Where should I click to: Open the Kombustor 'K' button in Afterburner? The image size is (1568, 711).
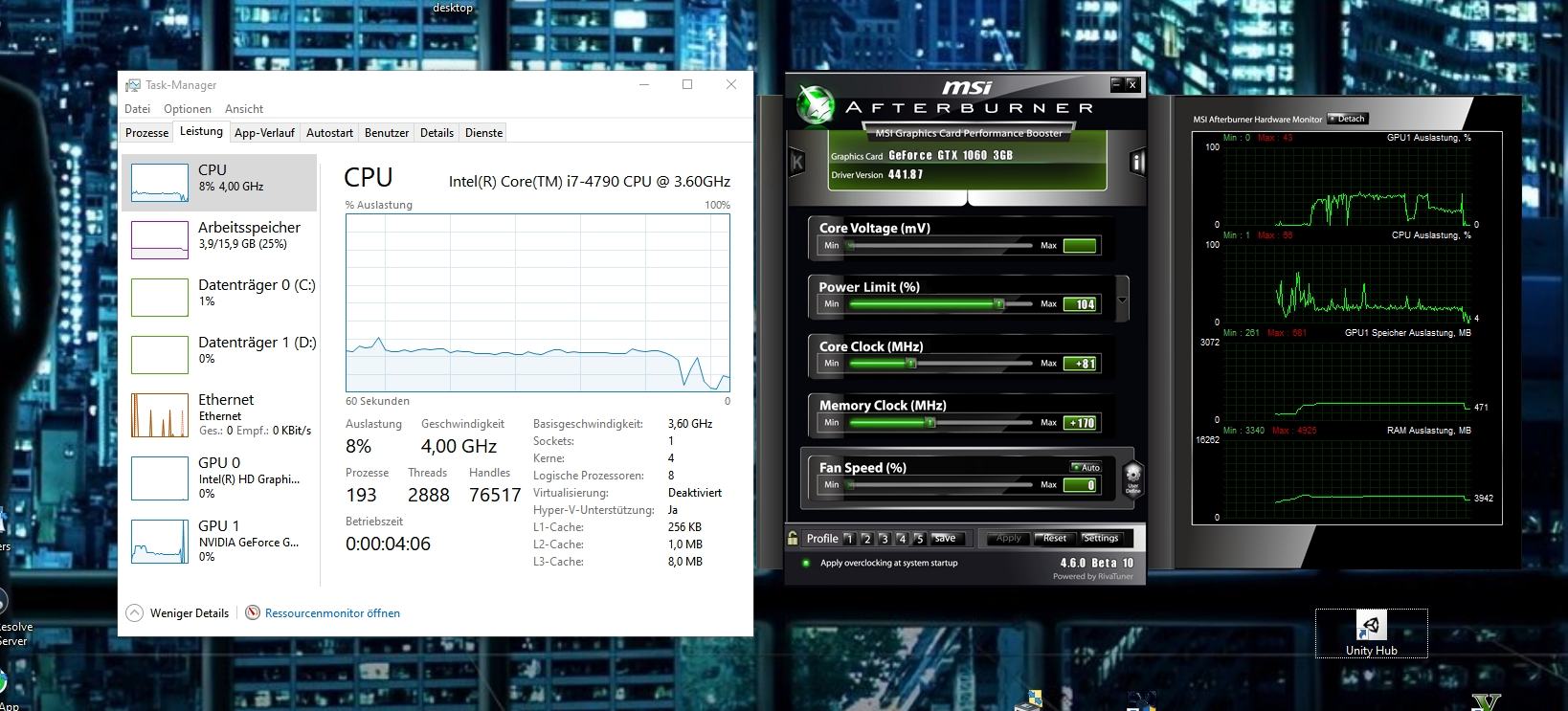click(796, 162)
